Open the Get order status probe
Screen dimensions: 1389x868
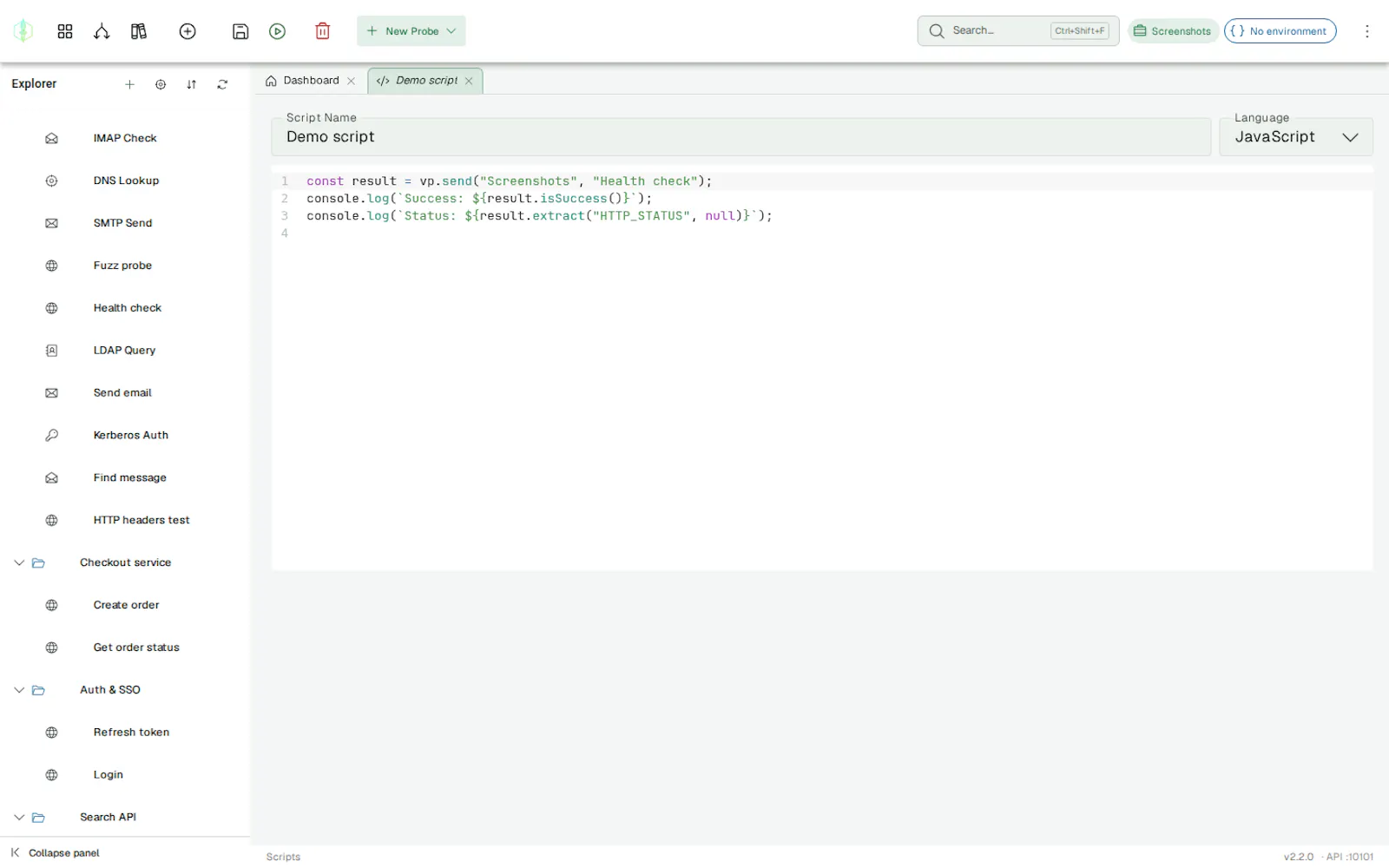click(x=136, y=648)
